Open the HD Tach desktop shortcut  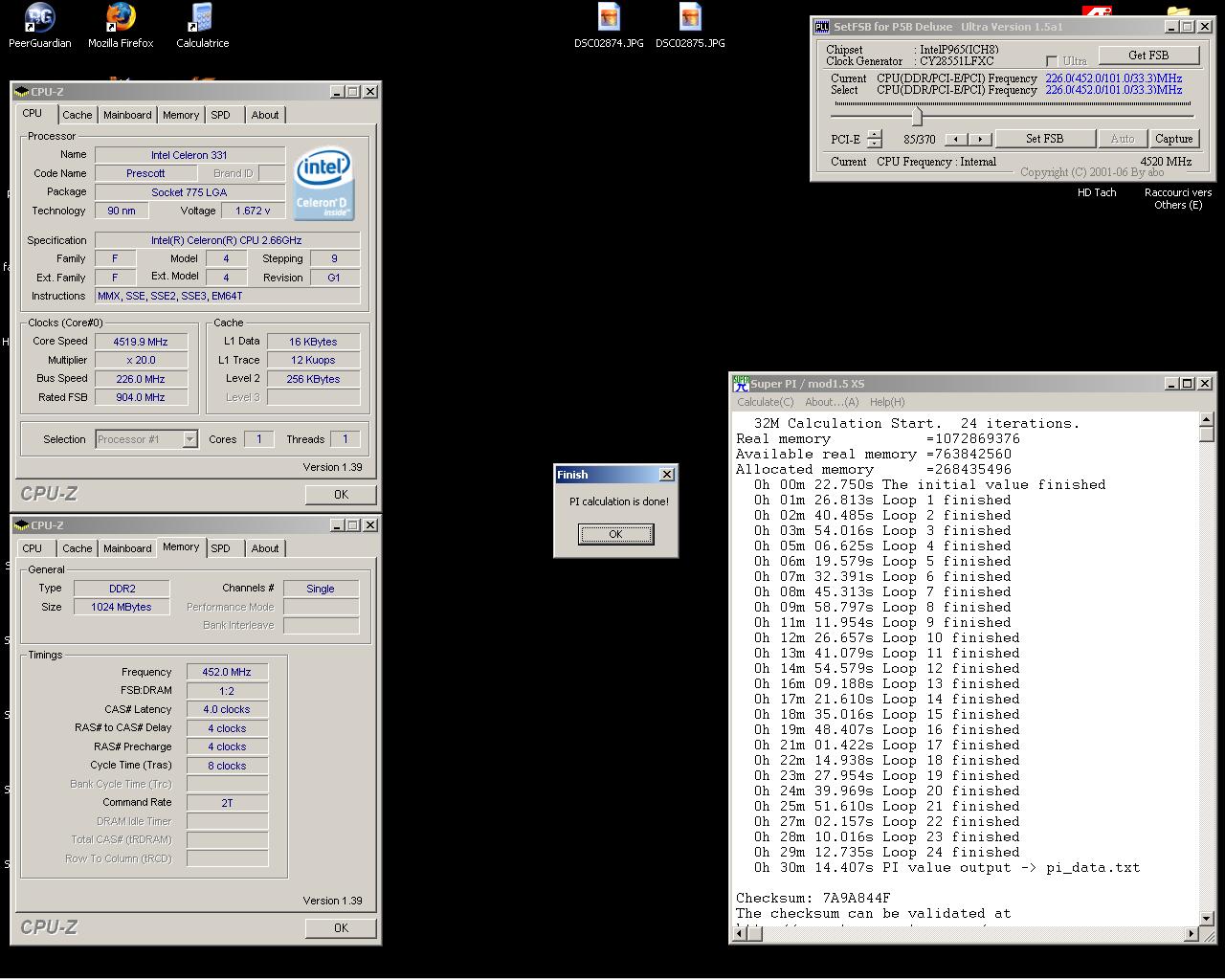click(1097, 192)
